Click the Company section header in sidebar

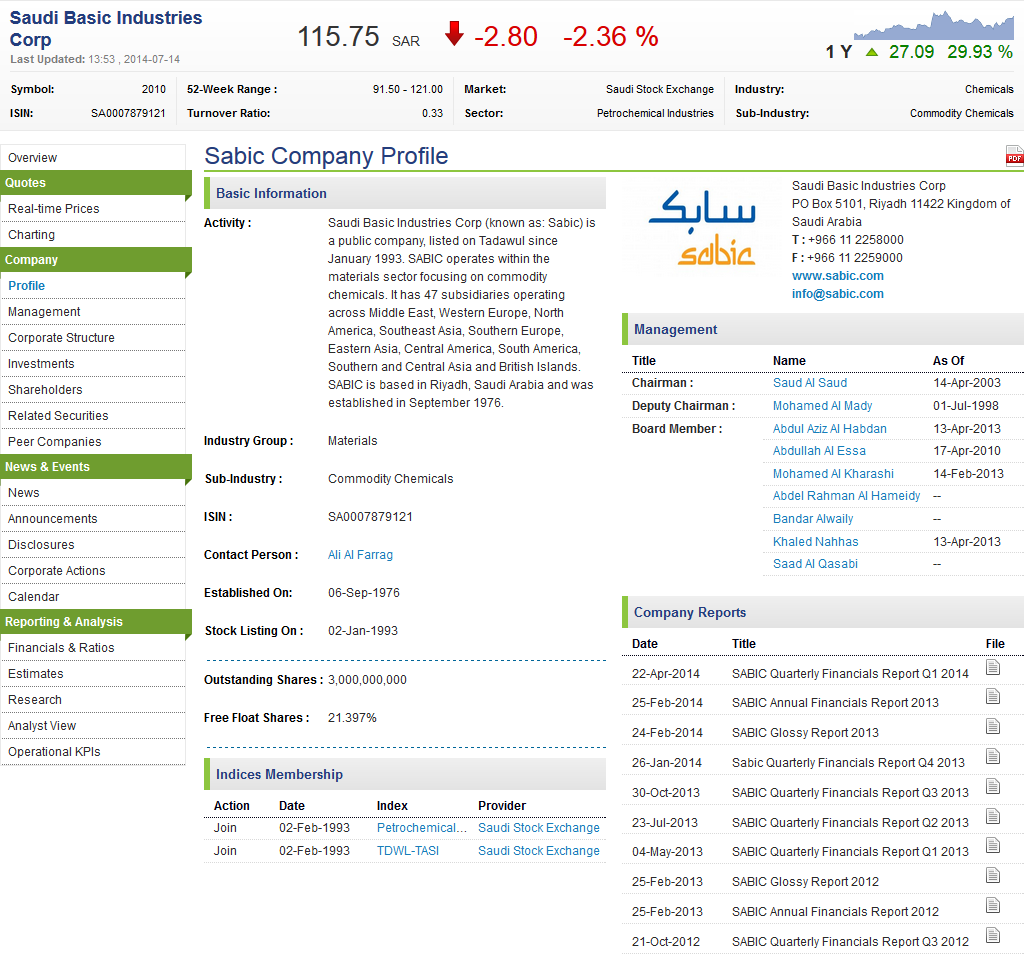pos(96,260)
